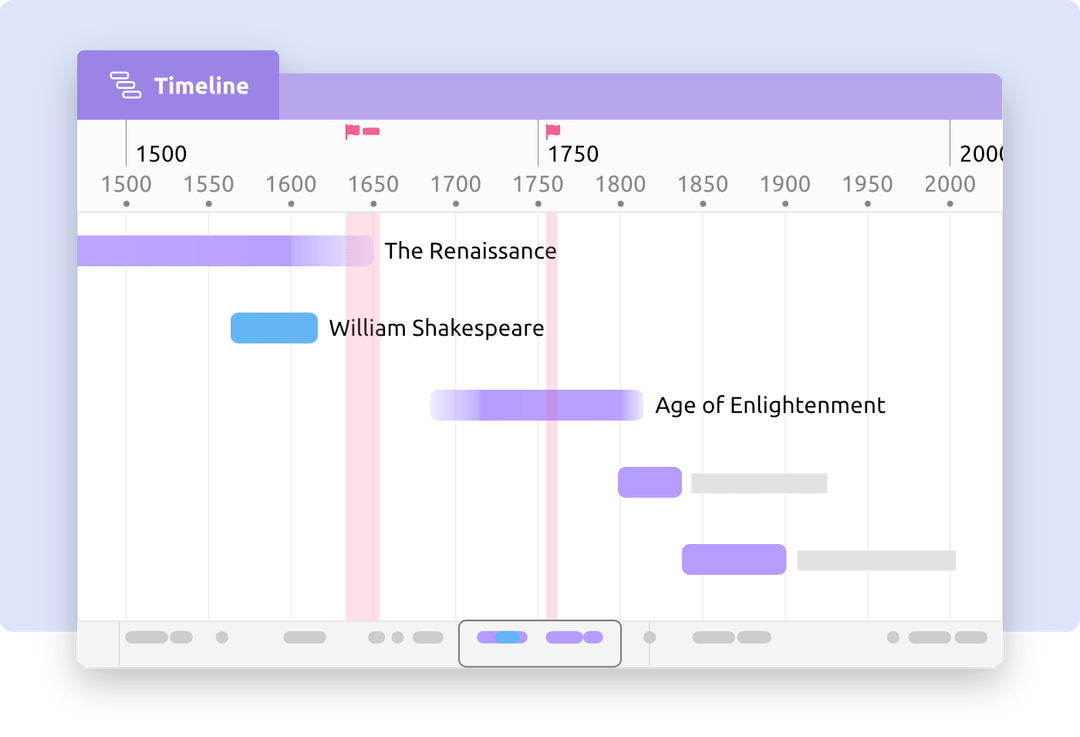Open the William Shakespeare event label
Viewport: 1080px width, 737px height.
[437, 328]
